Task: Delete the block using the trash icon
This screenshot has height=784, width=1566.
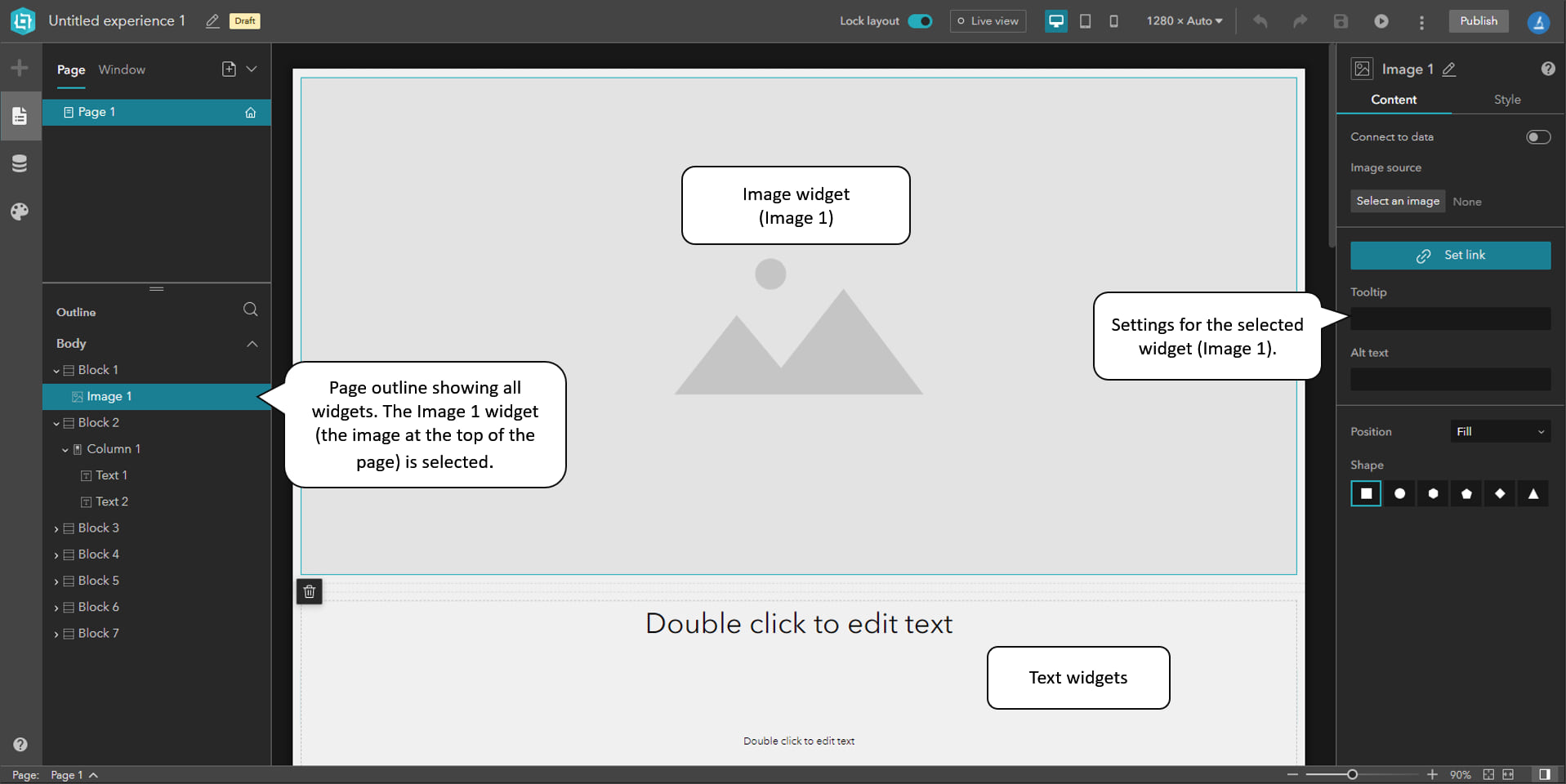Action: [x=310, y=591]
